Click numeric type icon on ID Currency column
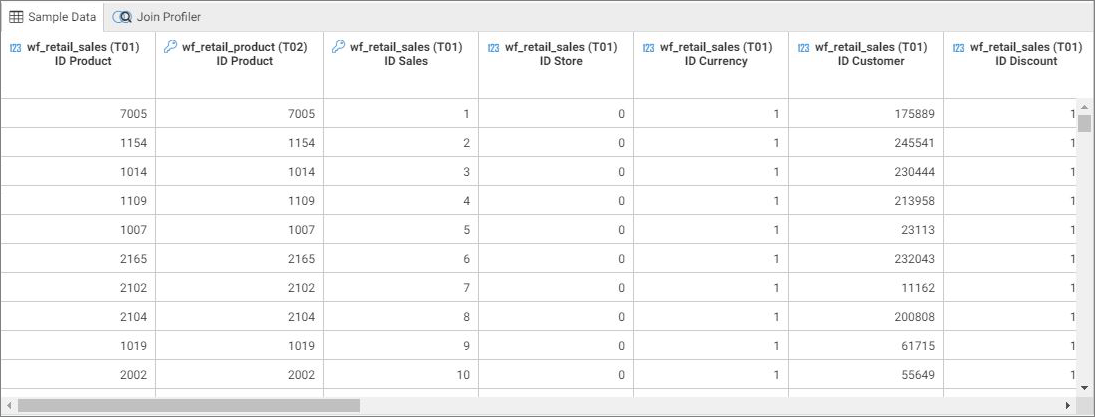Image resolution: width=1095 pixels, height=417 pixels. [648, 47]
